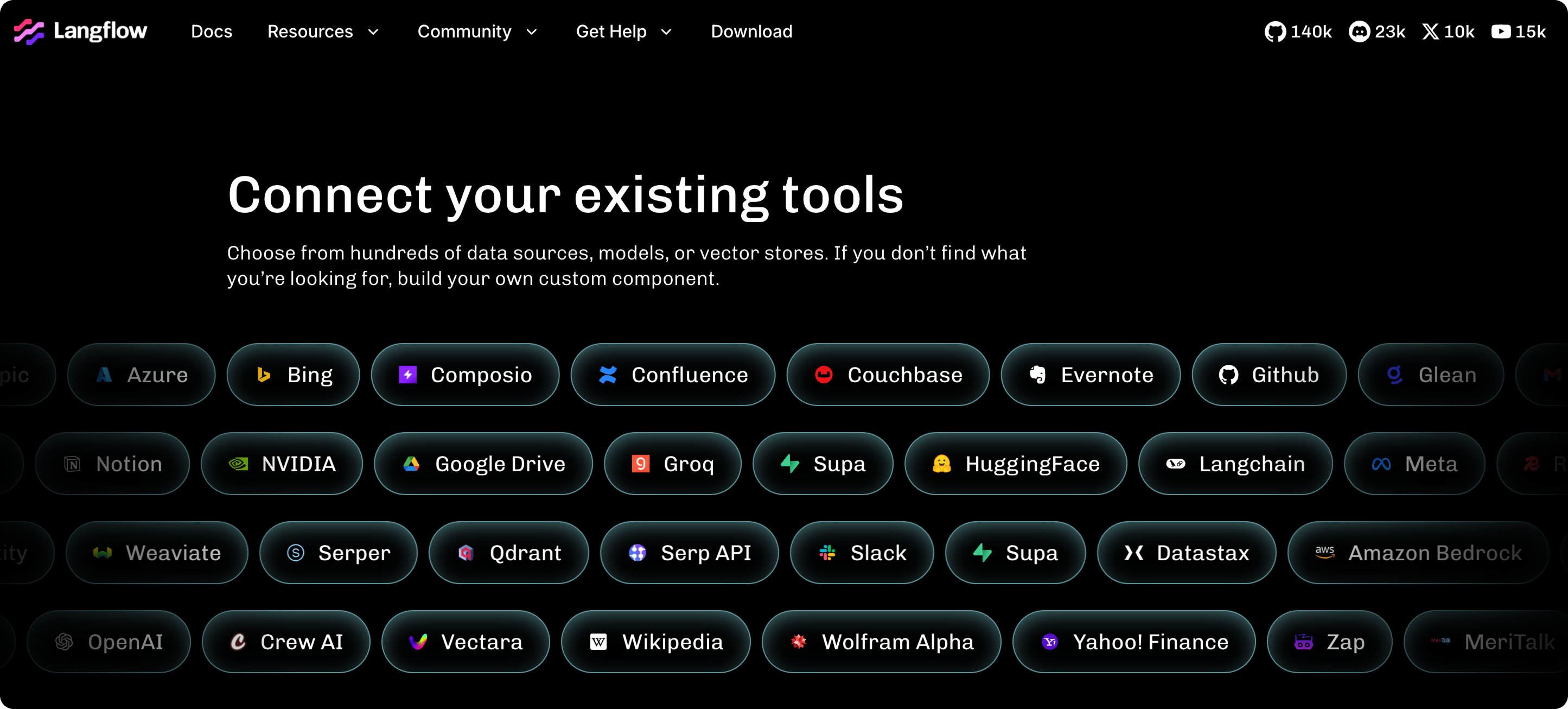Open the GitHub 140k stars icon
The image size is (1568, 709).
click(1274, 31)
